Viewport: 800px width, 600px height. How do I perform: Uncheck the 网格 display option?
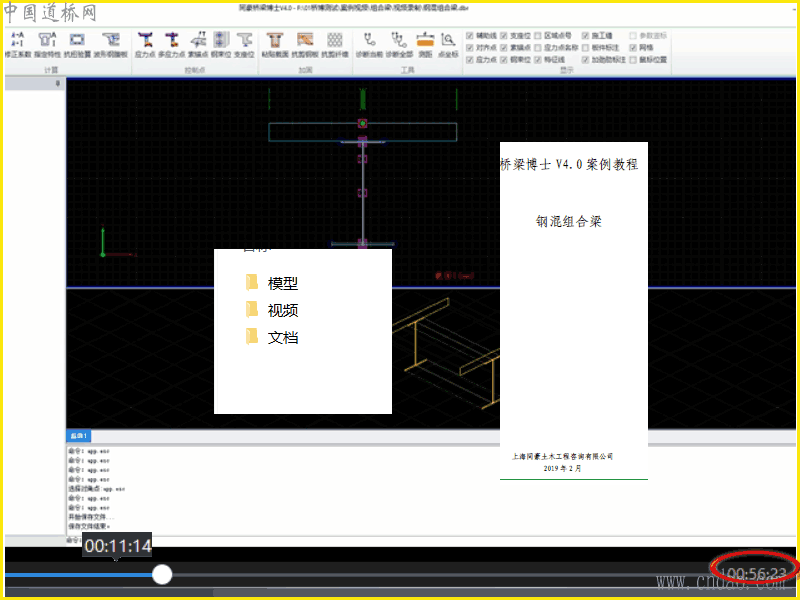(x=632, y=47)
